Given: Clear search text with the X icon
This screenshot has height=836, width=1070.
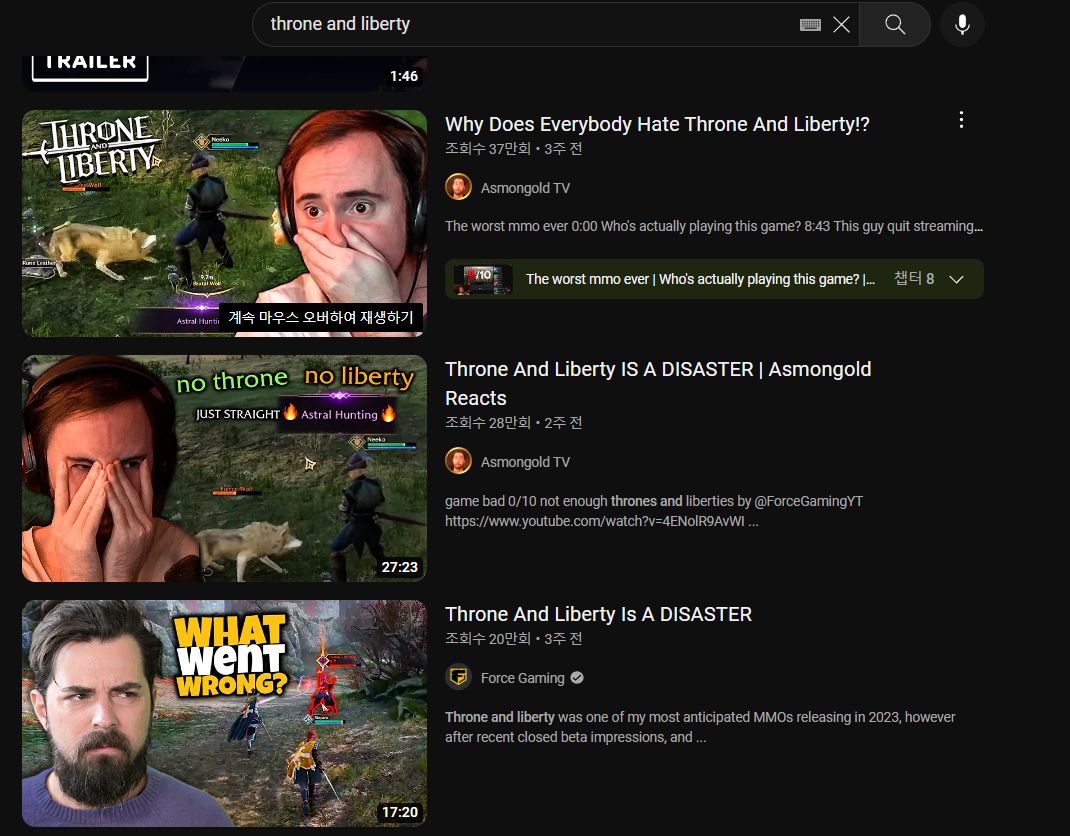Looking at the screenshot, I should [841, 24].
